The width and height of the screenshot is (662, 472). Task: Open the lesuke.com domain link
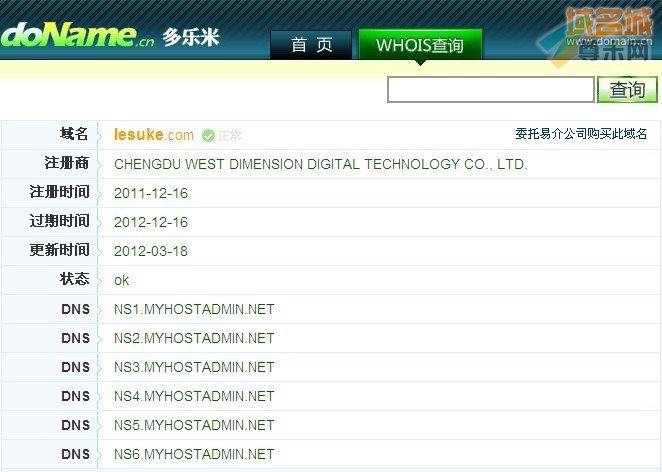[154, 135]
